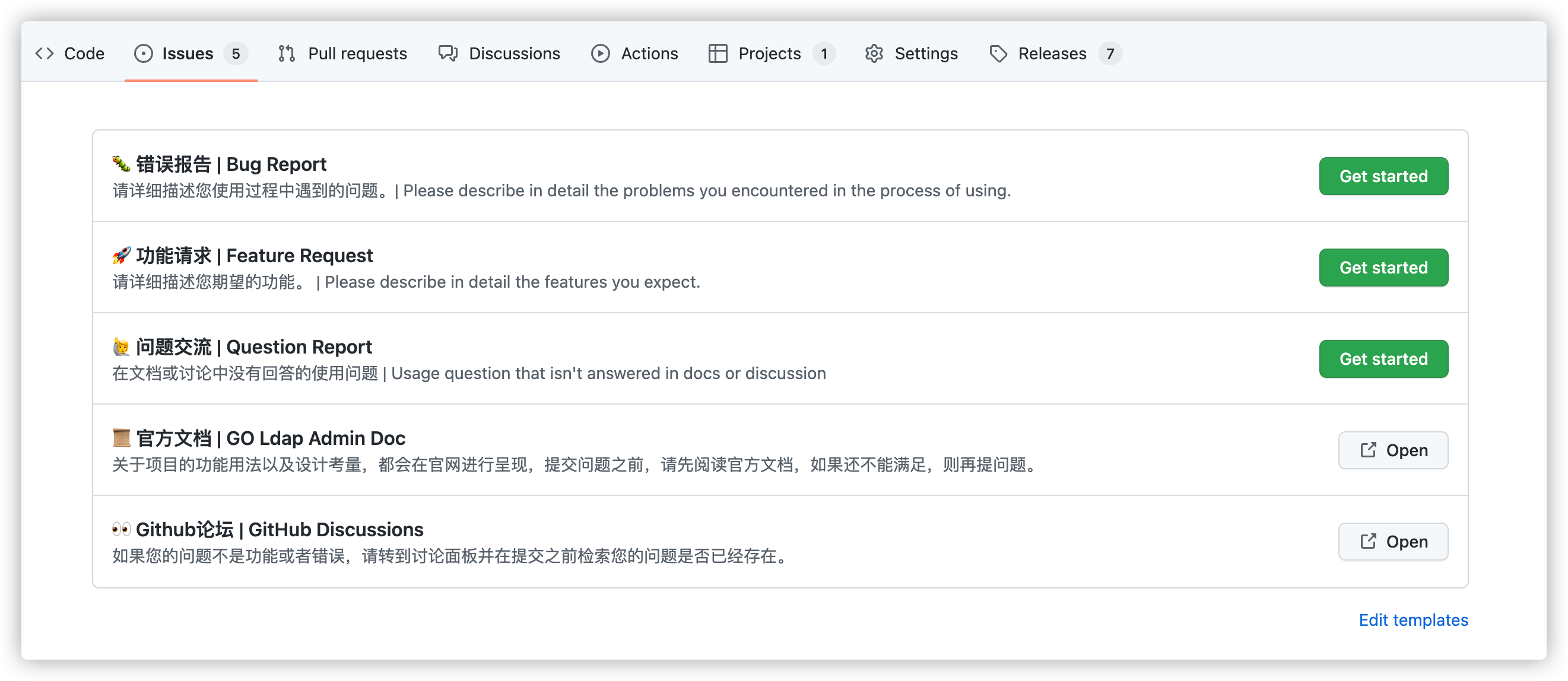1568x681 pixels.
Task: Click the Edit templates link
Action: 1413,619
